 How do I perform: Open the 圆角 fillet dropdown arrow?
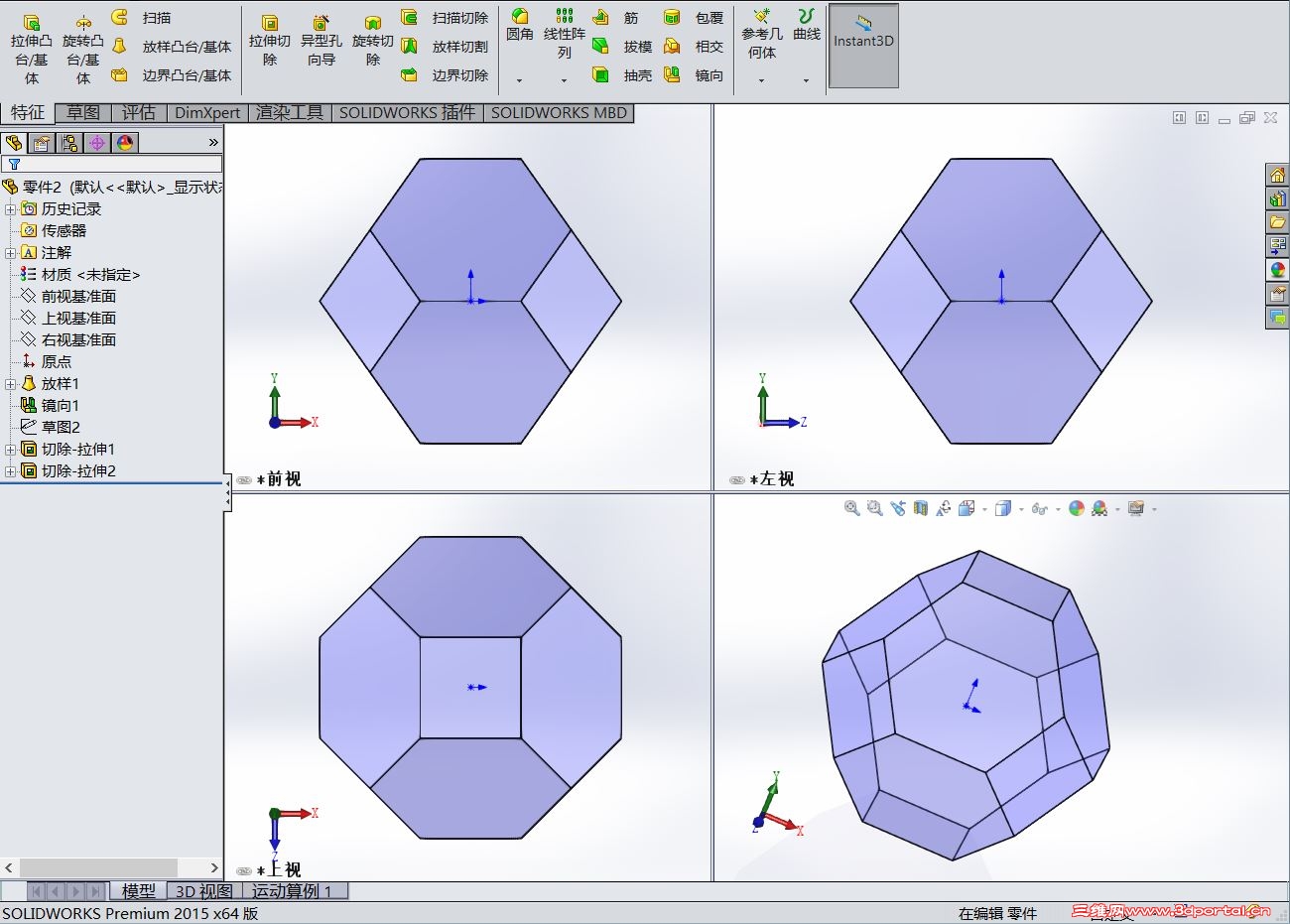tap(519, 80)
